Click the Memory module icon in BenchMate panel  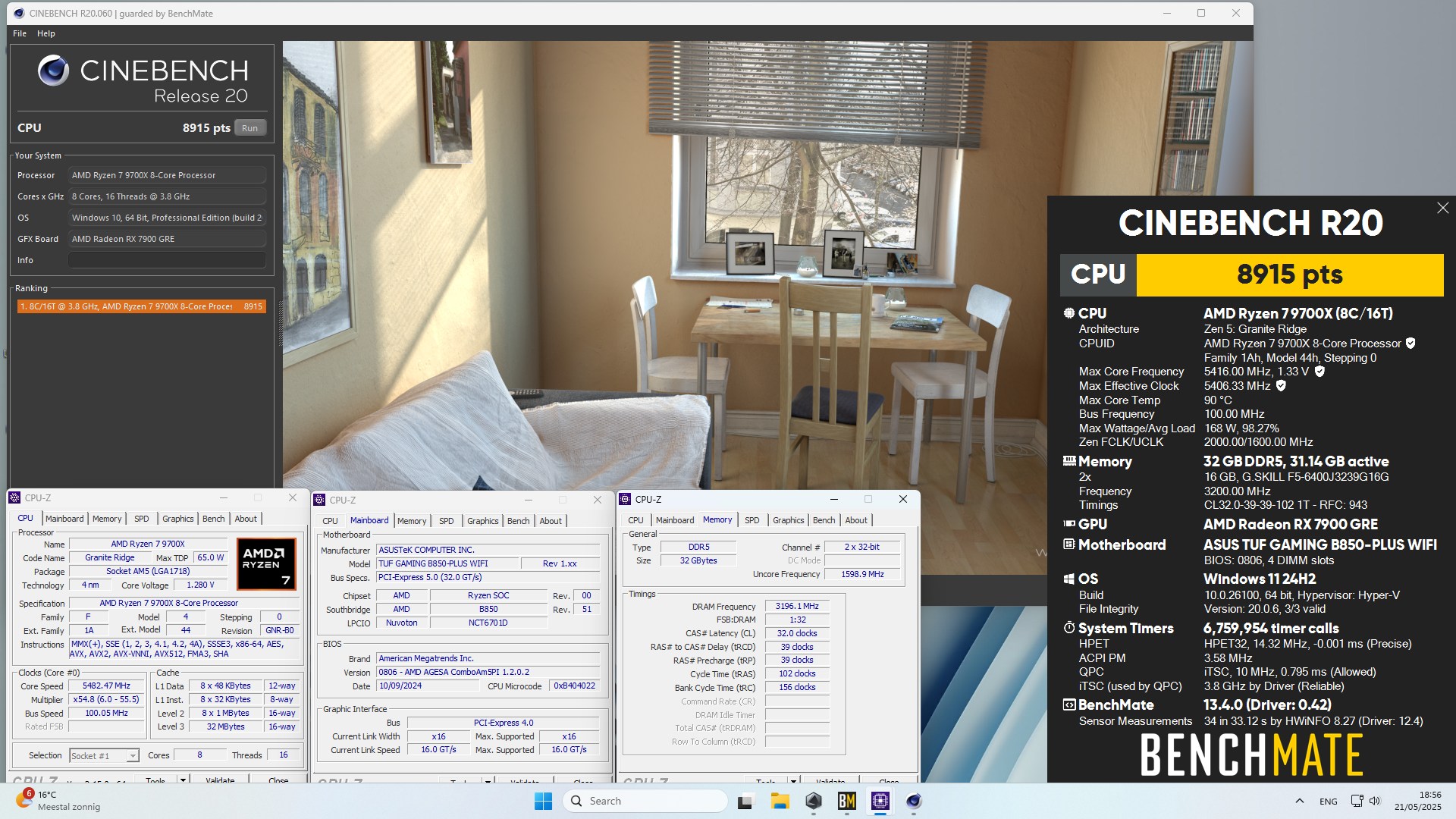point(1069,461)
